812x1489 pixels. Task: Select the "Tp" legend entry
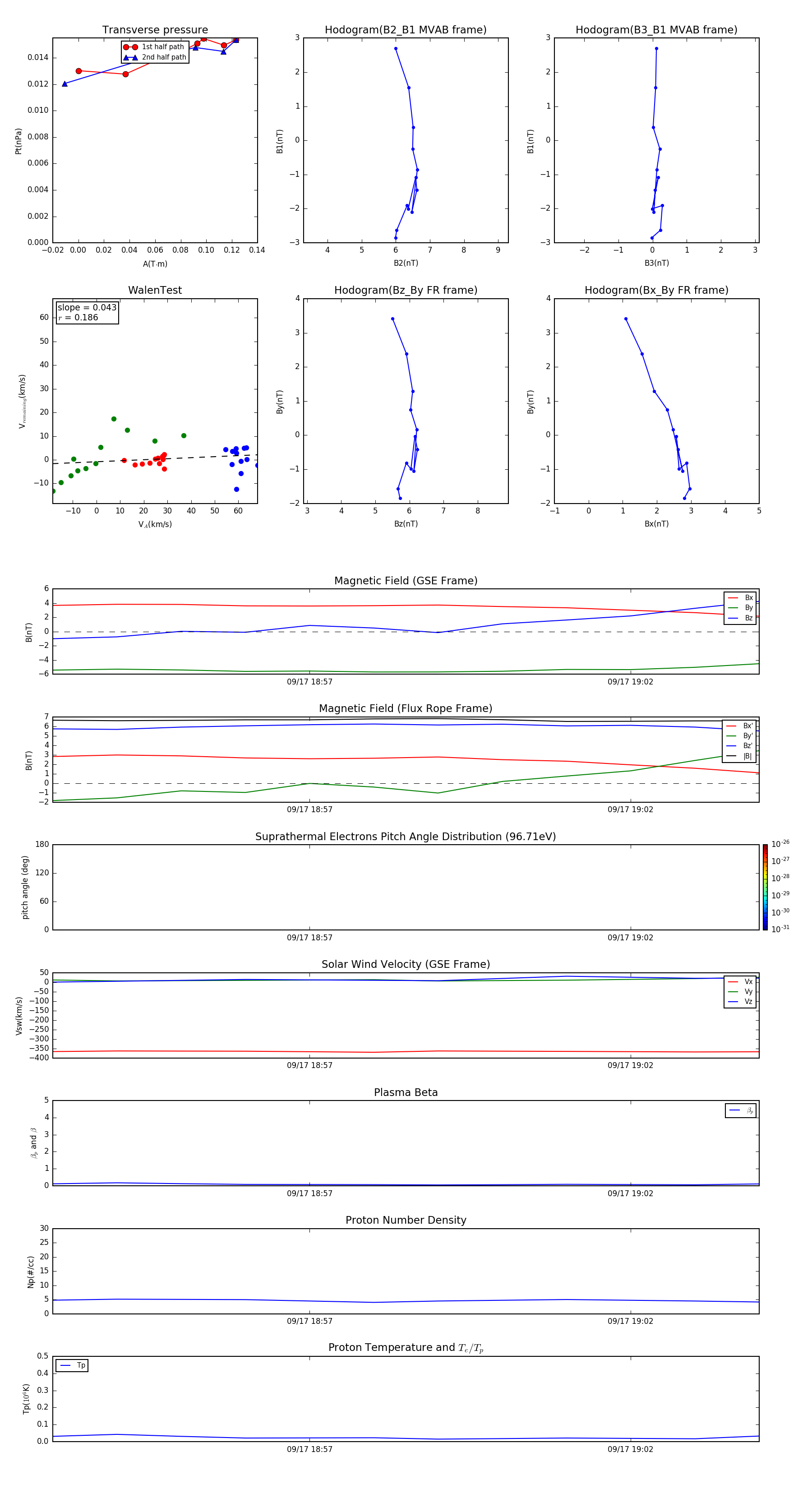pos(72,1365)
